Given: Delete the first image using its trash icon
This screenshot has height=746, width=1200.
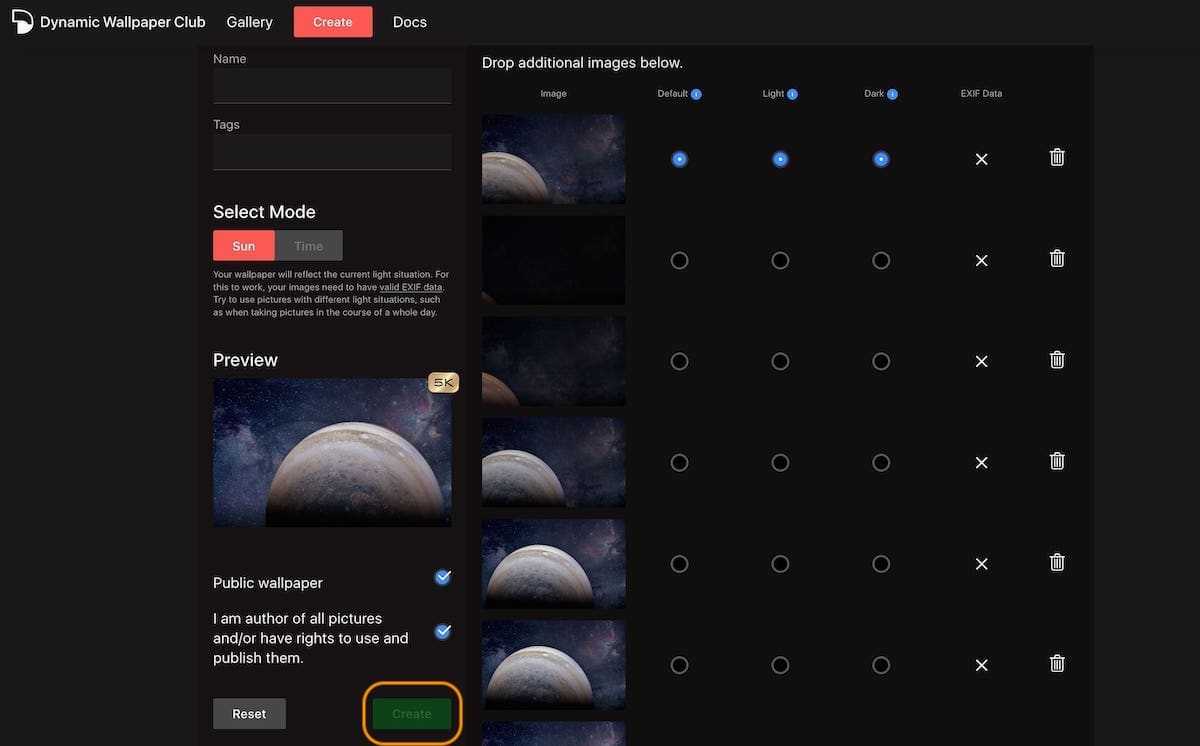Looking at the screenshot, I should pyautogui.click(x=1057, y=157).
